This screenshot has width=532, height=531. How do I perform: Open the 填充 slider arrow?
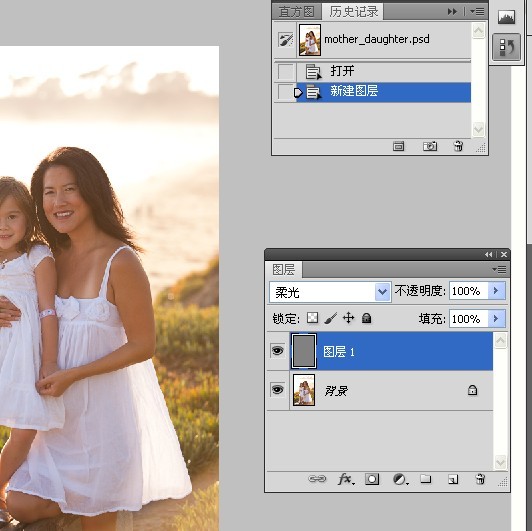(496, 319)
